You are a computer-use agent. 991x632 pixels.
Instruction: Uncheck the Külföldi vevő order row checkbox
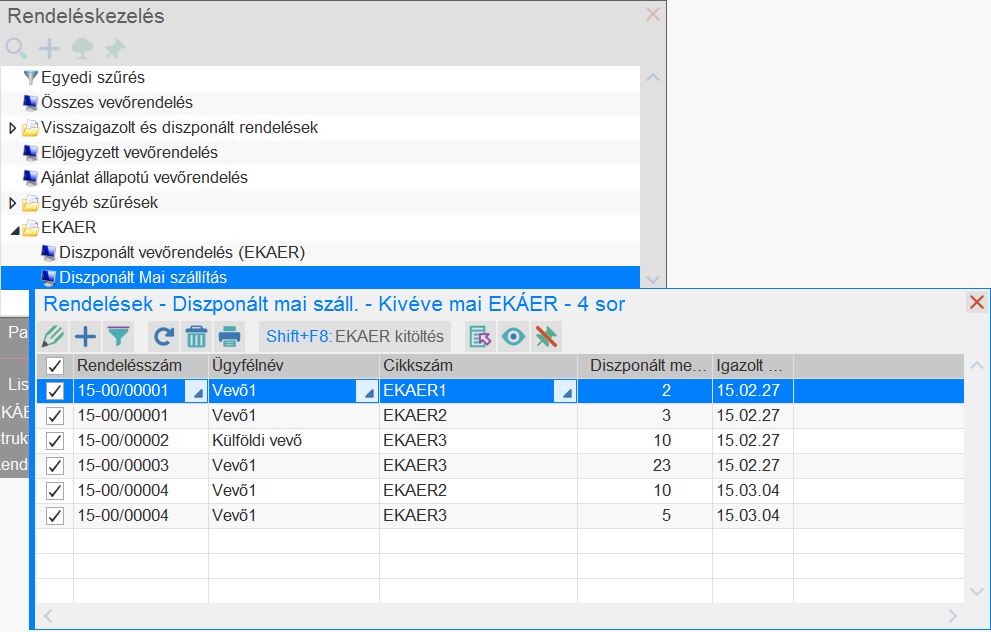click(x=55, y=441)
